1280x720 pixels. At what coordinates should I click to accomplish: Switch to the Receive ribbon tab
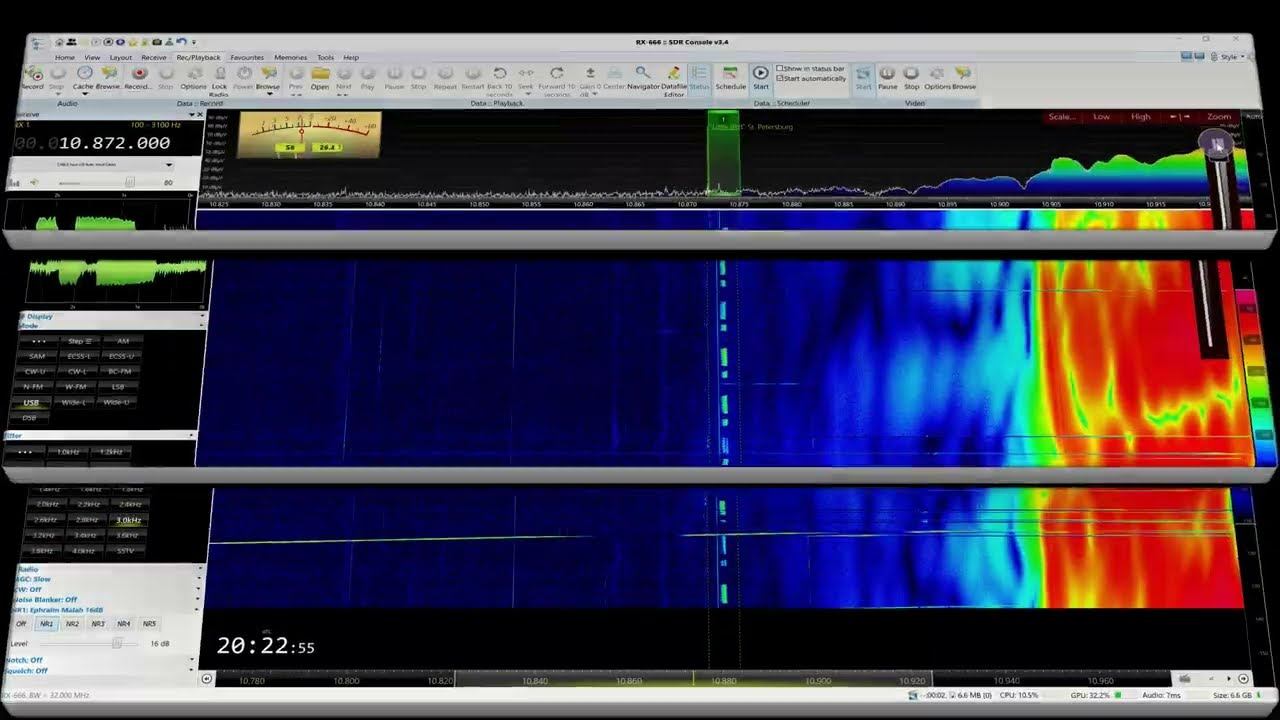pos(154,58)
